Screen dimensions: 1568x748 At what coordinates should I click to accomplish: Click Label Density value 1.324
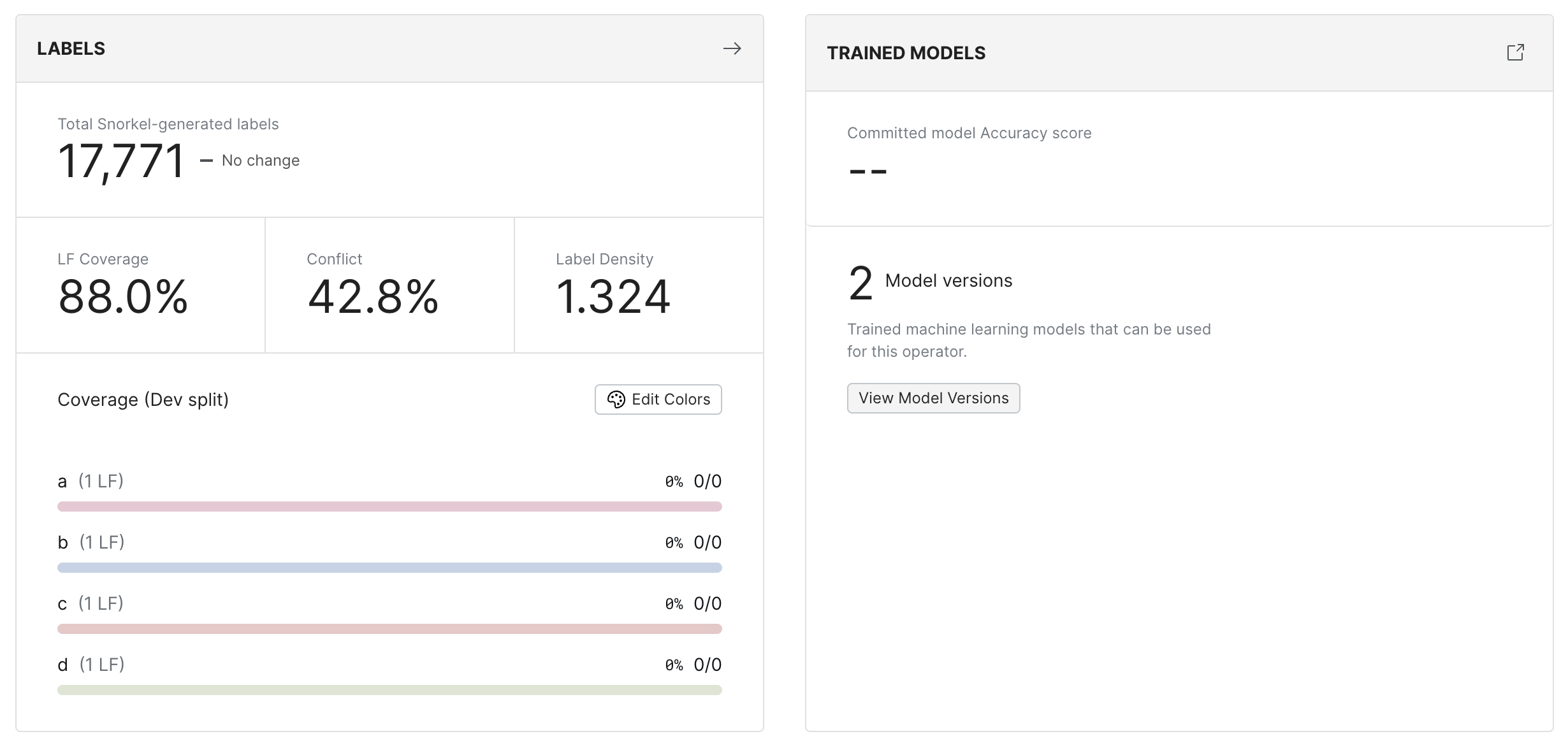click(x=613, y=297)
